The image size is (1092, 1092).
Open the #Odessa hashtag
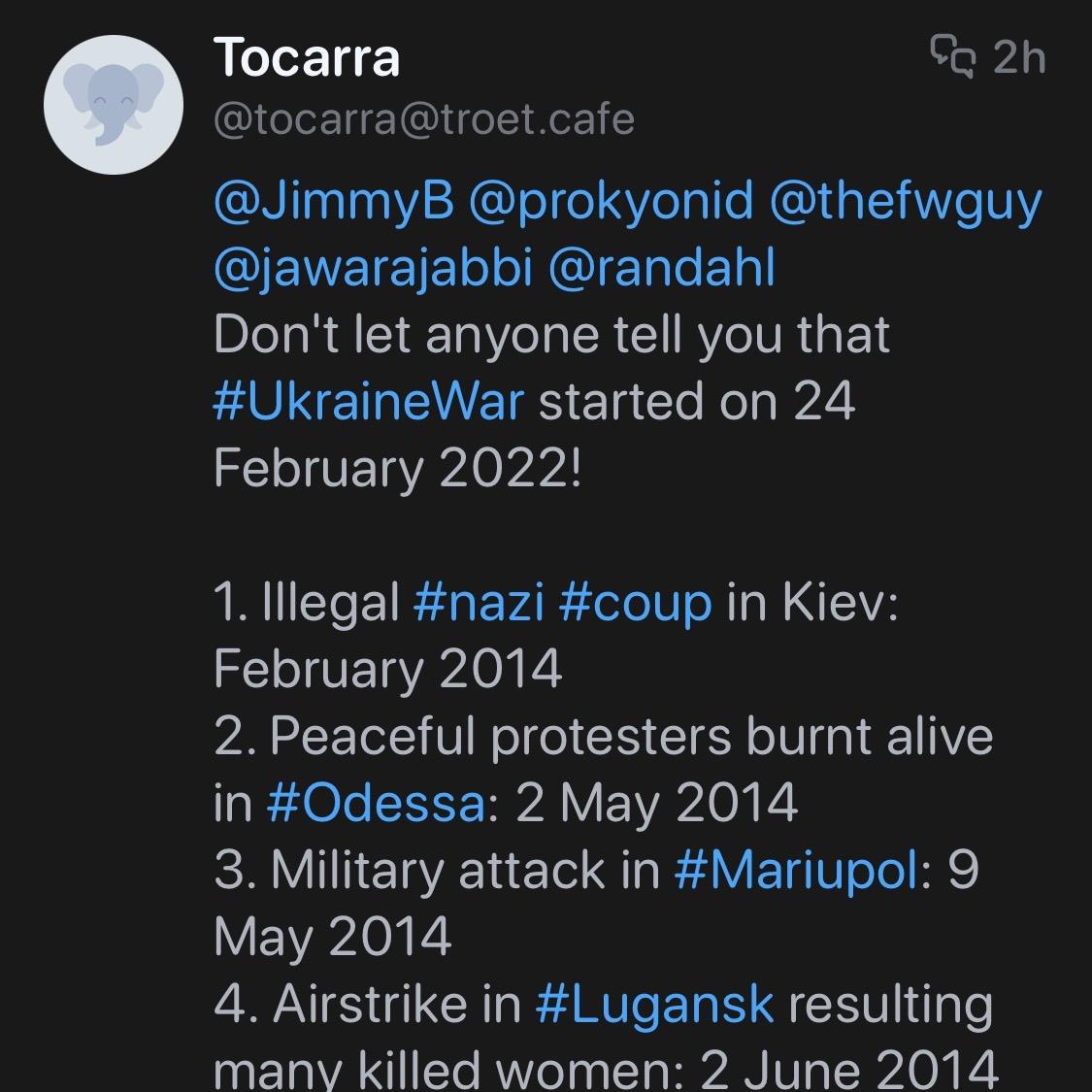375,804
